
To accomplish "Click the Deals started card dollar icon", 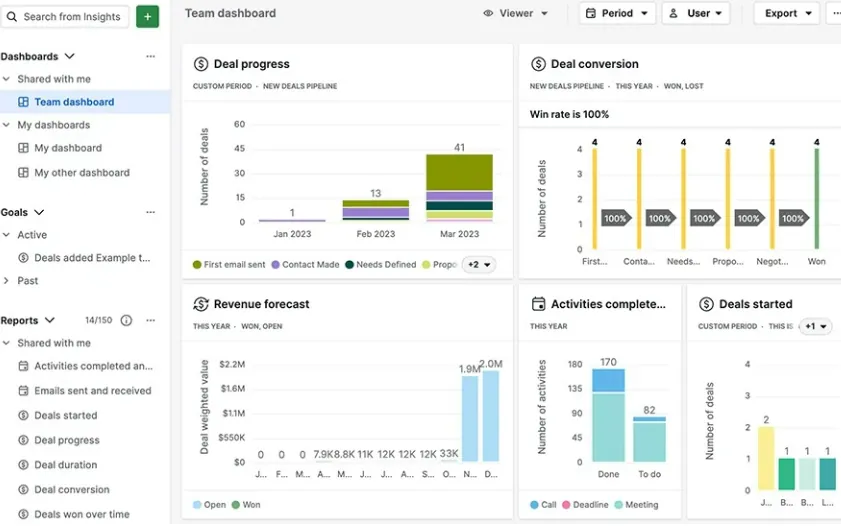I will 706,304.
